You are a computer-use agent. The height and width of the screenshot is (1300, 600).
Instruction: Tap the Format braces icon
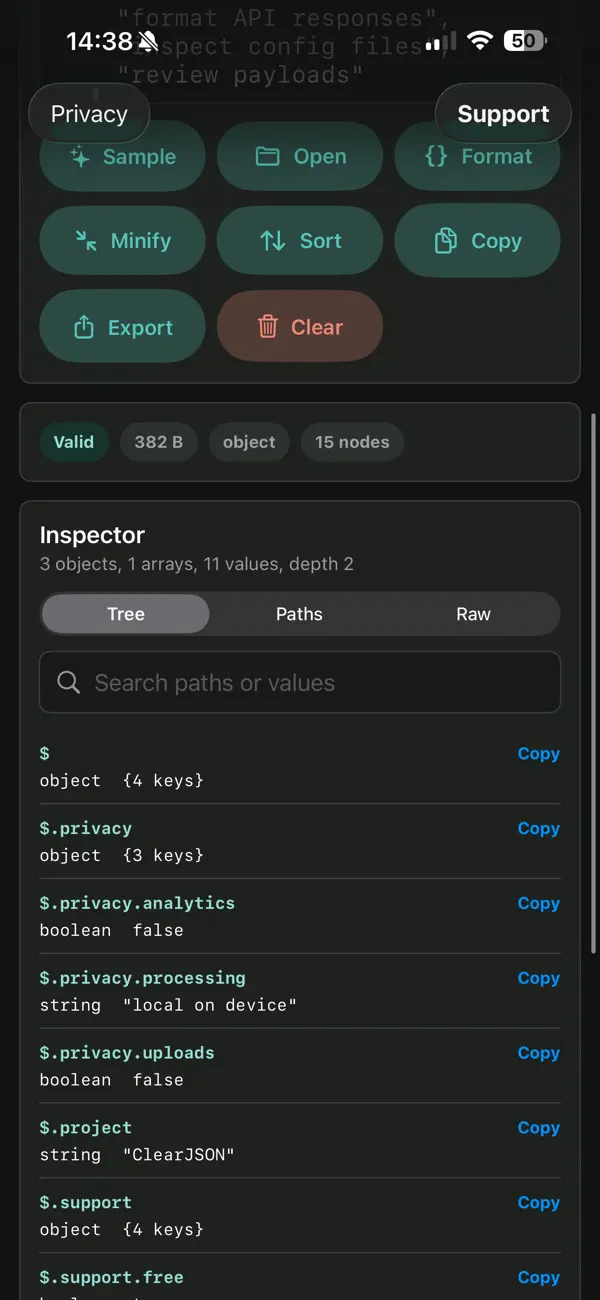coord(435,156)
